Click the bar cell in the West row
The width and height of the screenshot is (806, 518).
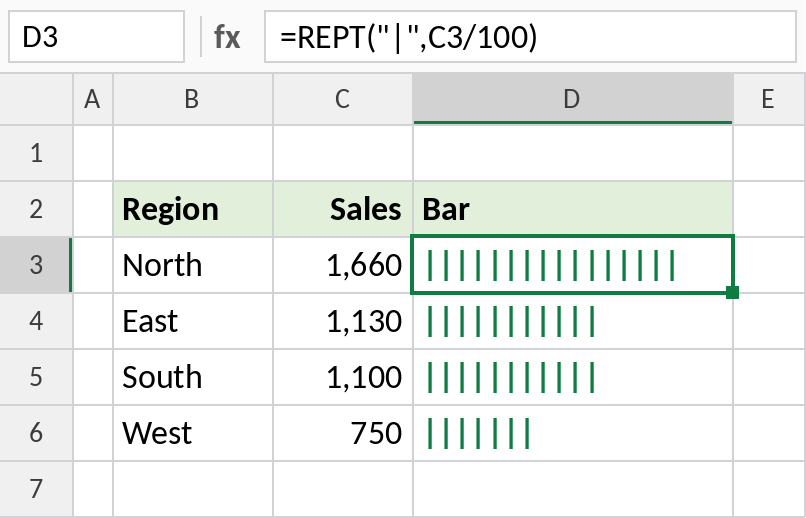[x=573, y=433]
